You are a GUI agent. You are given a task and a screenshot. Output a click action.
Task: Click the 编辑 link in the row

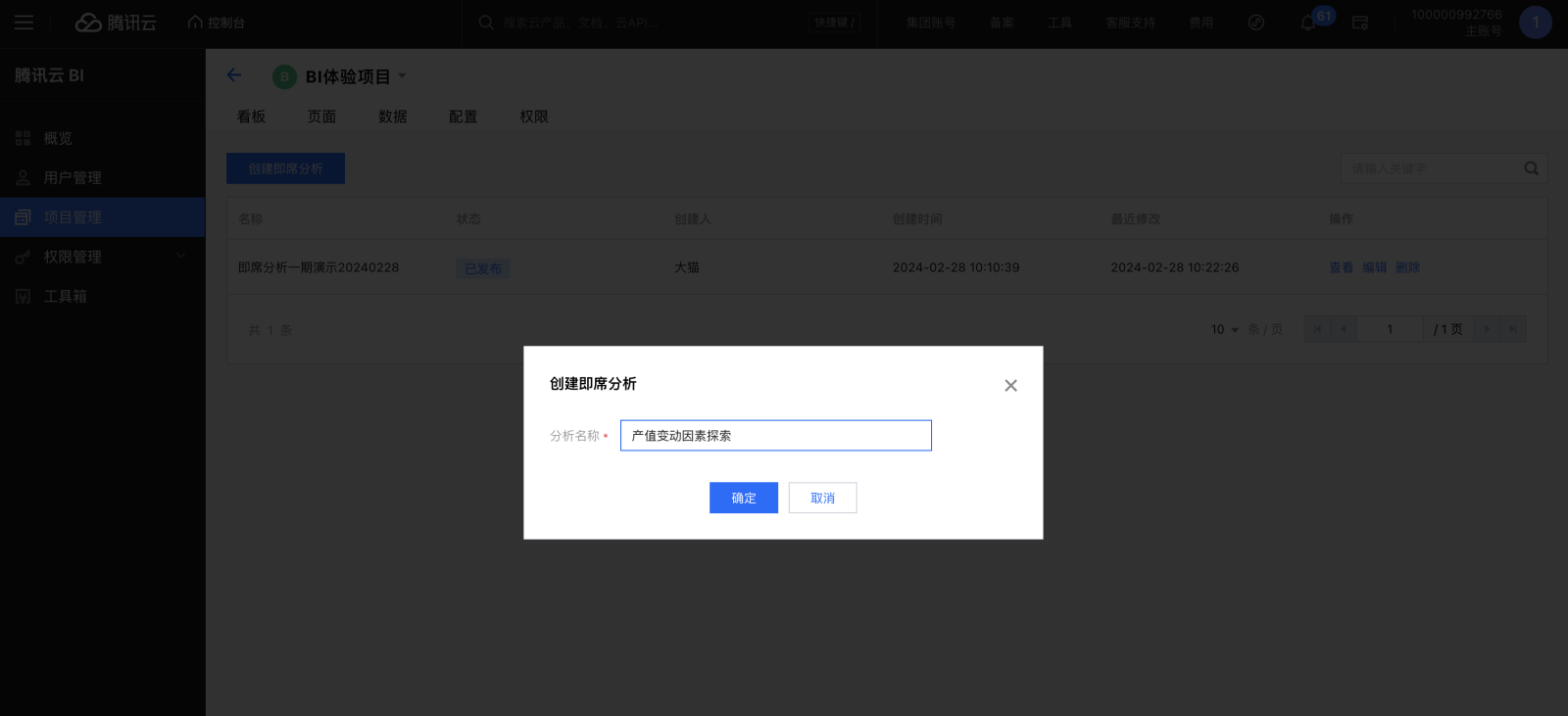(x=1374, y=267)
